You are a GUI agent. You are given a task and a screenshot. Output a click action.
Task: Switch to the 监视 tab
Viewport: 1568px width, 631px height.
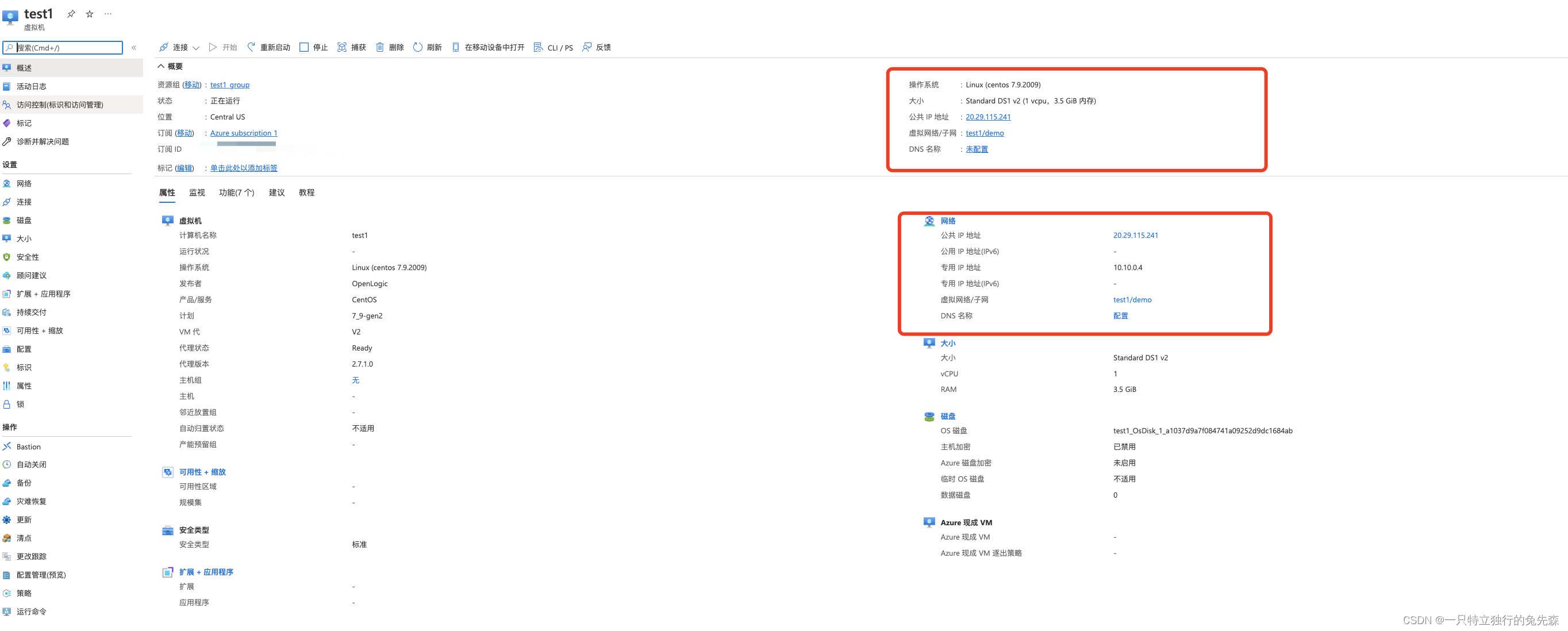197,193
